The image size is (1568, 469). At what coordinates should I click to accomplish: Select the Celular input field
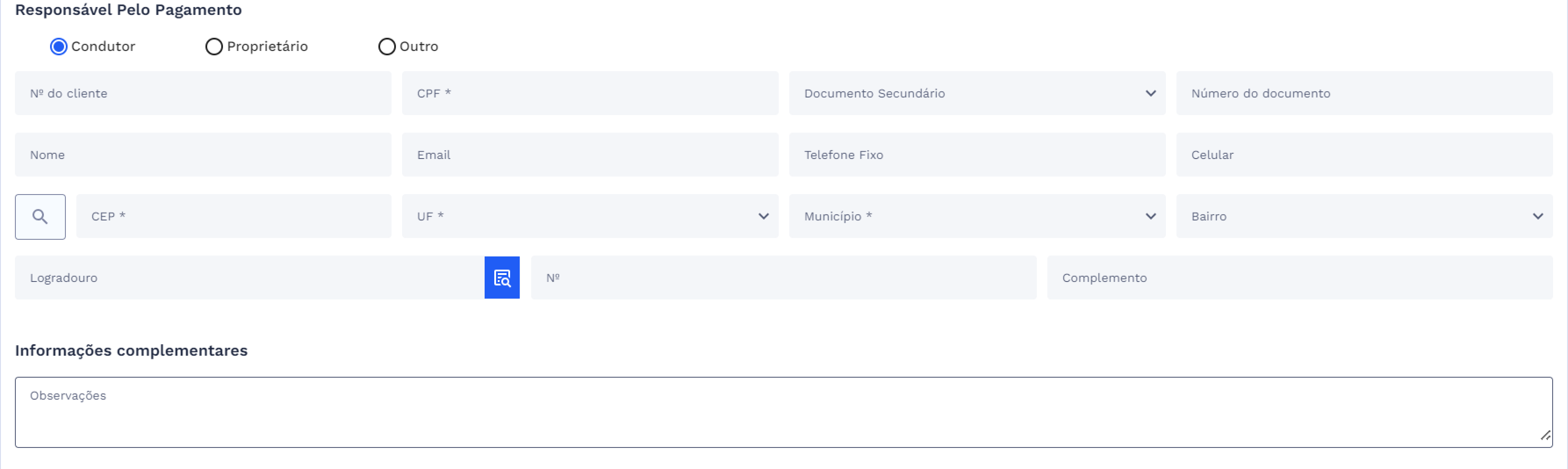coord(1363,155)
